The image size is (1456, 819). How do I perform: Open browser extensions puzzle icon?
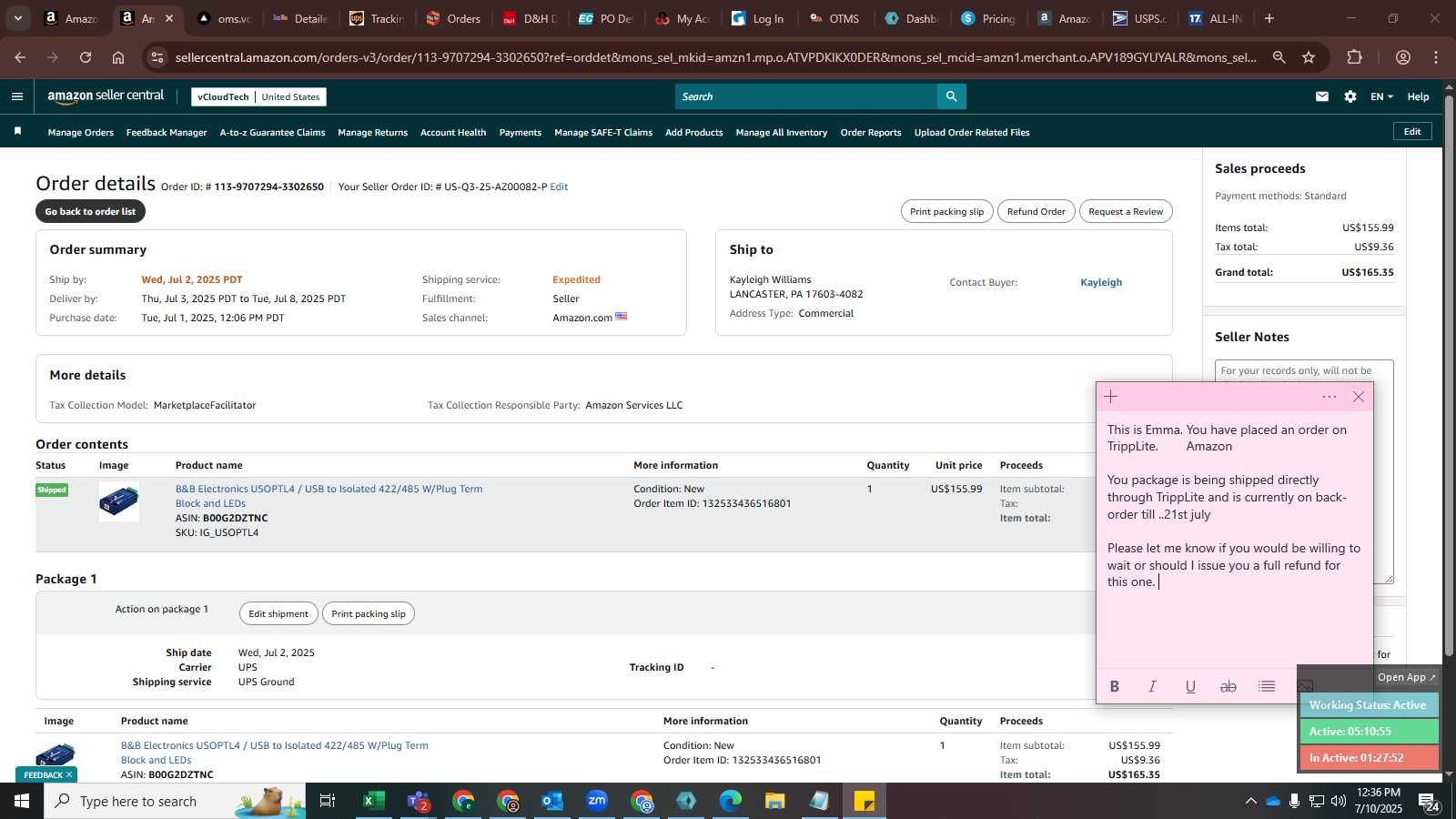[1355, 57]
